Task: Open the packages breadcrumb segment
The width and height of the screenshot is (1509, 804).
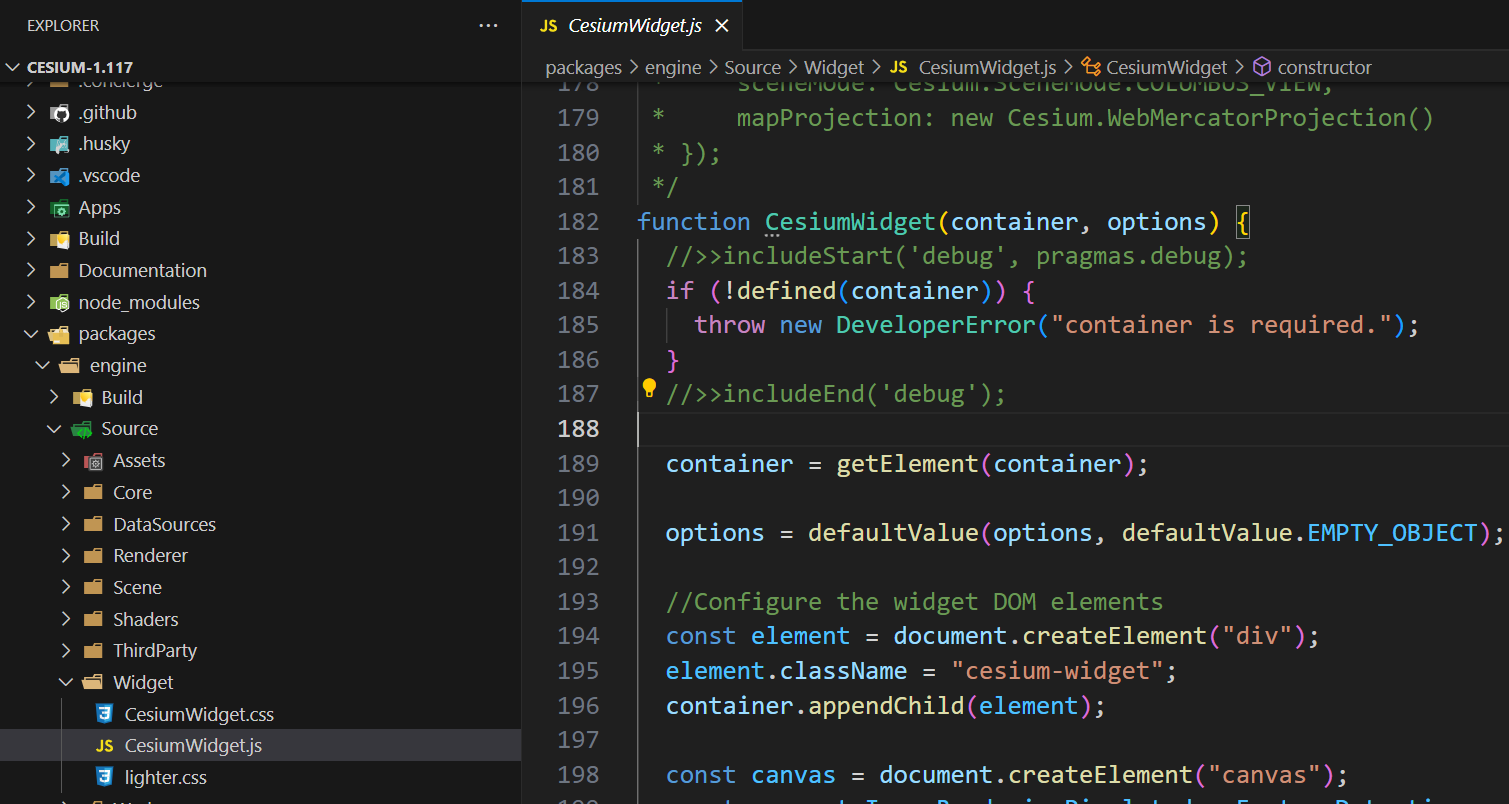Action: (x=583, y=68)
